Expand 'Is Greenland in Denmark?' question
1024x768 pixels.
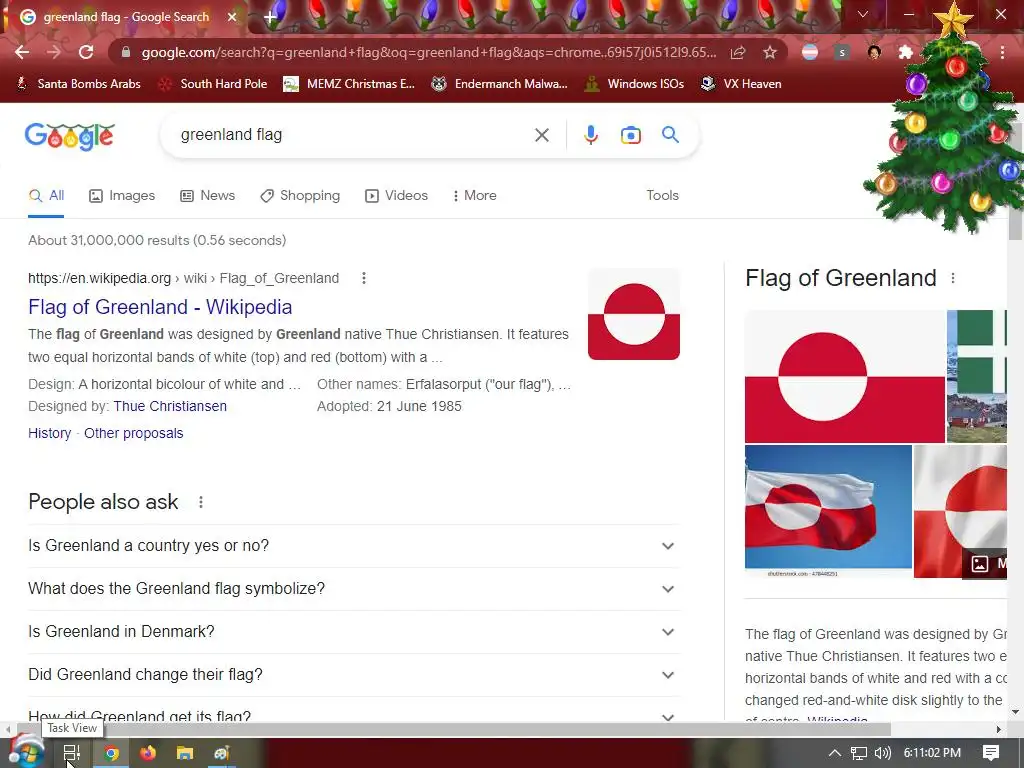(x=354, y=632)
